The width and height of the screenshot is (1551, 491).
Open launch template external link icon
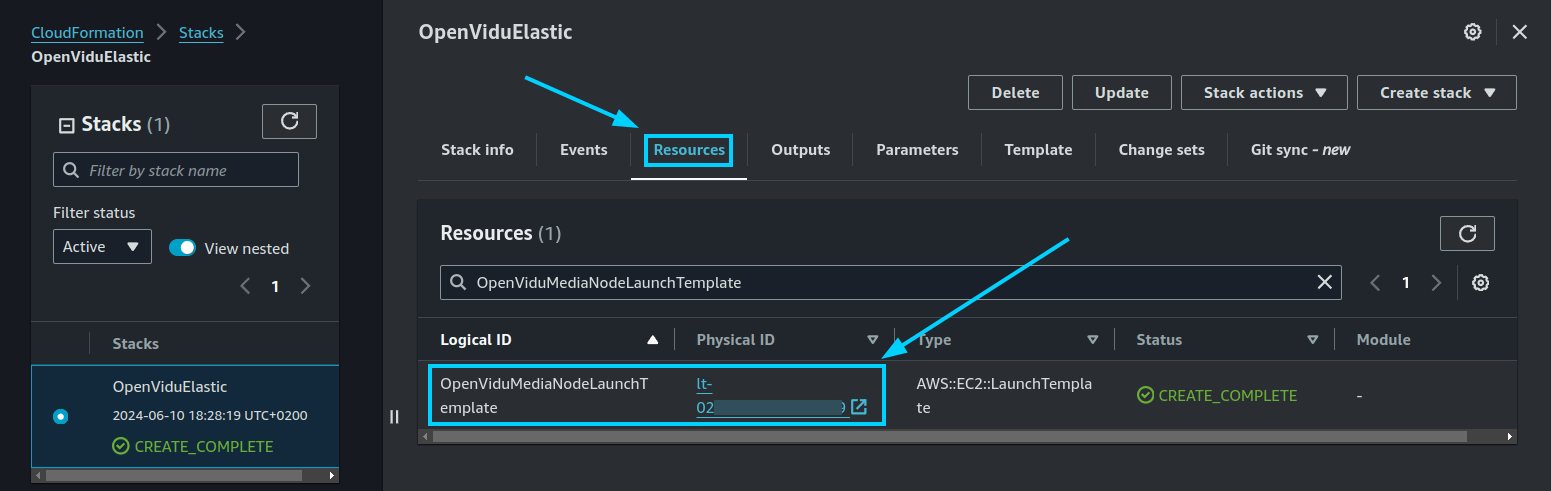coord(859,407)
